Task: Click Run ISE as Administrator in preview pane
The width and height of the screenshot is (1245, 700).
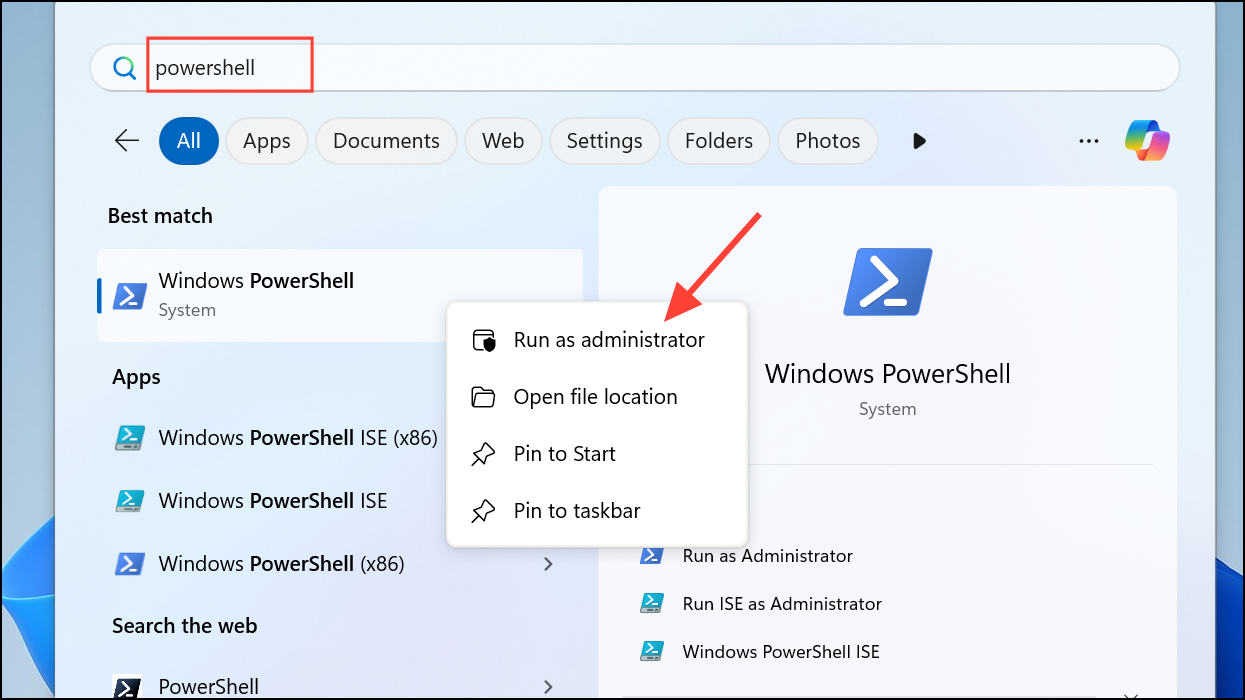Action: 782,603
